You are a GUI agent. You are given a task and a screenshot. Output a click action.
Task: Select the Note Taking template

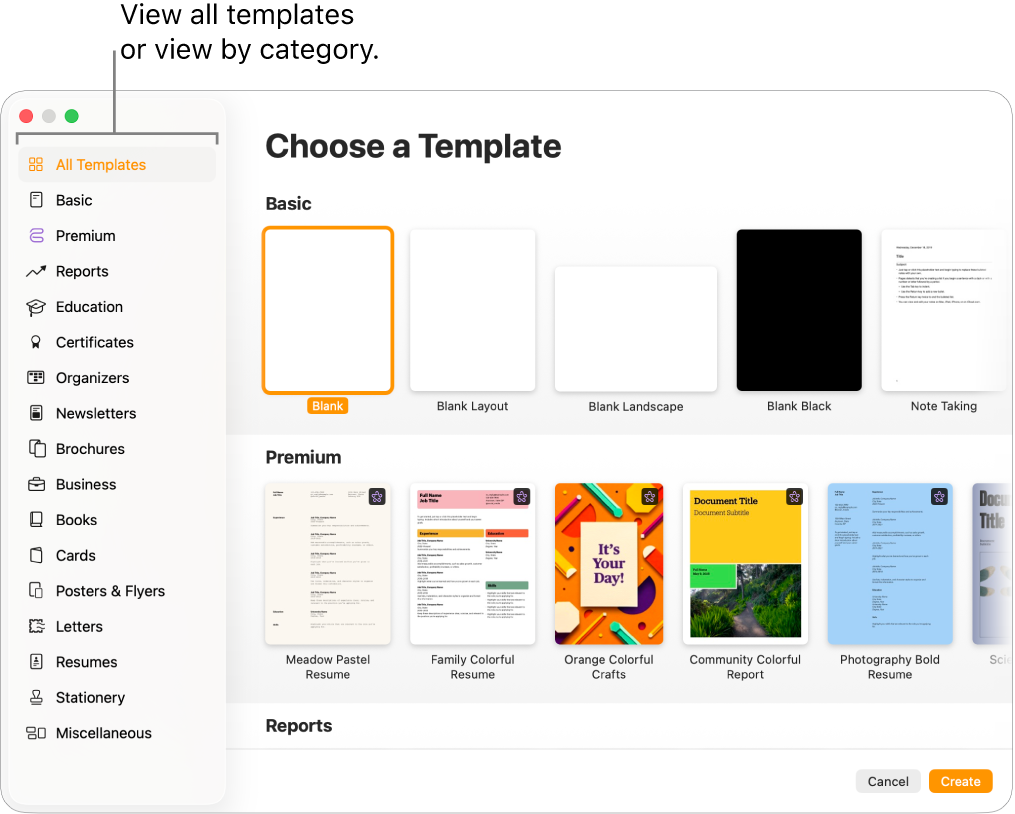coord(943,310)
